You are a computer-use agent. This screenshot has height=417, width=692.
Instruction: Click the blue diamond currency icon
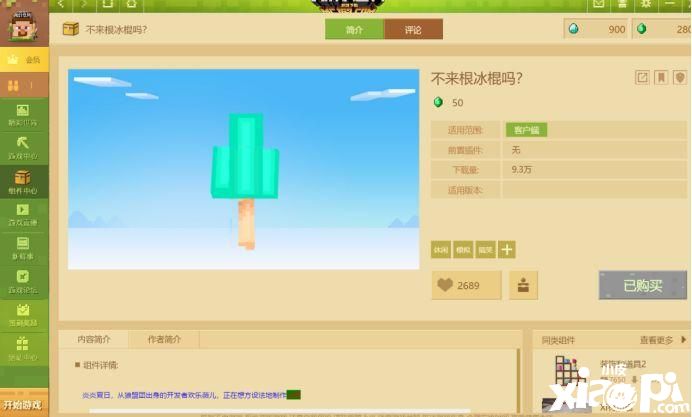click(x=574, y=29)
